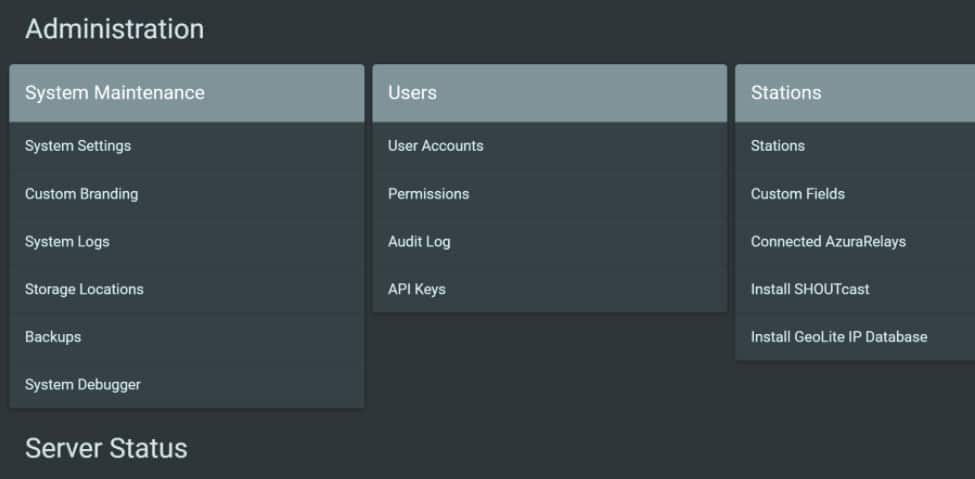Edit Custom Fields
This screenshot has height=479, width=975.
tap(798, 194)
